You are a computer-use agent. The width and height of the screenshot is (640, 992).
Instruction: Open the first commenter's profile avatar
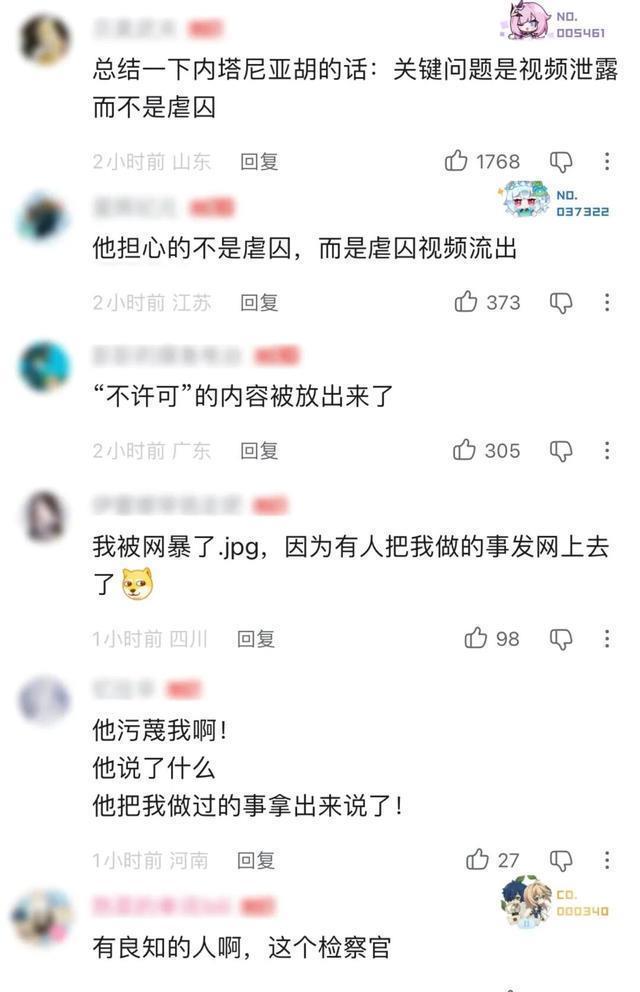[x=44, y=39]
